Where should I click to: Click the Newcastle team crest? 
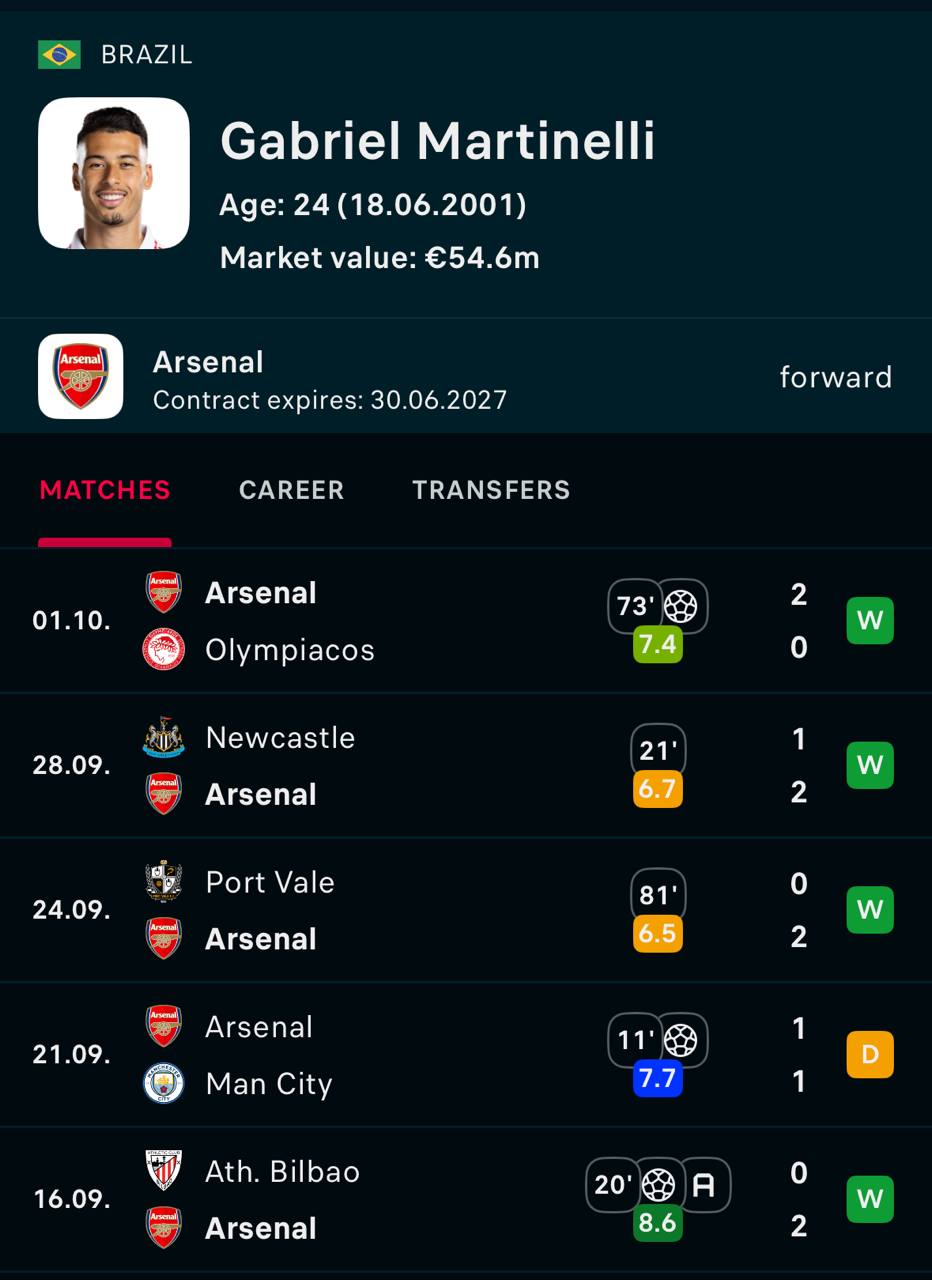pyautogui.click(x=164, y=738)
